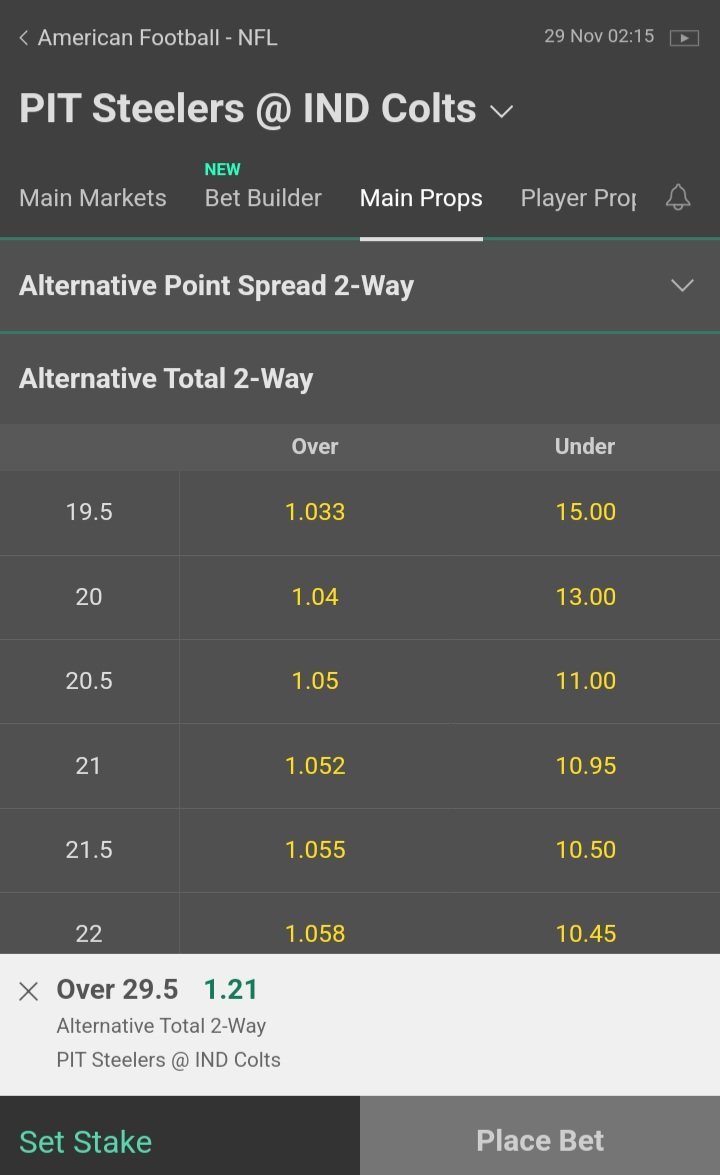Tap the Place Bet button
The height and width of the screenshot is (1175, 720).
(x=540, y=1135)
